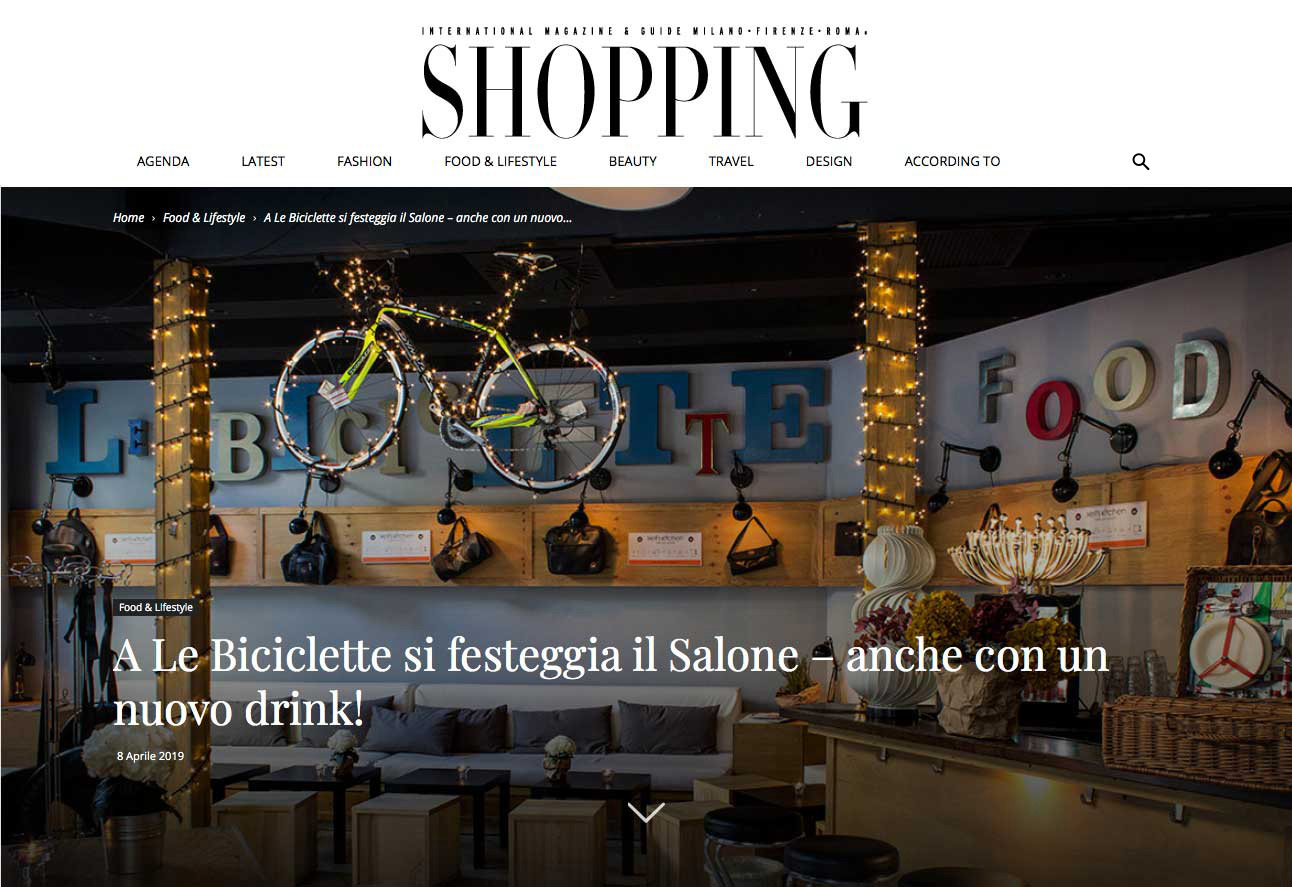Click the Home breadcrumb link
The image size is (1292, 887).
(x=128, y=217)
